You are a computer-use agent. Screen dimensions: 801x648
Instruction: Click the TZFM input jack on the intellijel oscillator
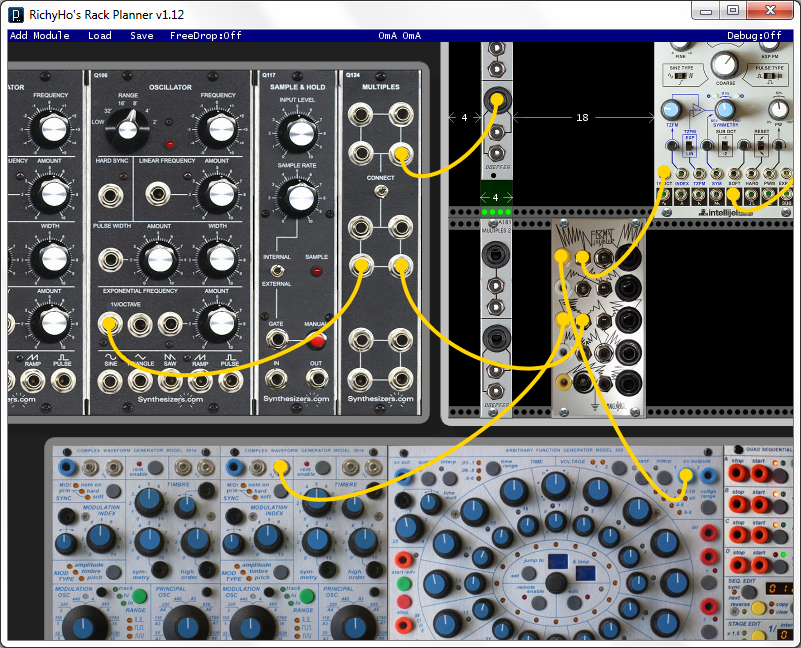[698, 174]
